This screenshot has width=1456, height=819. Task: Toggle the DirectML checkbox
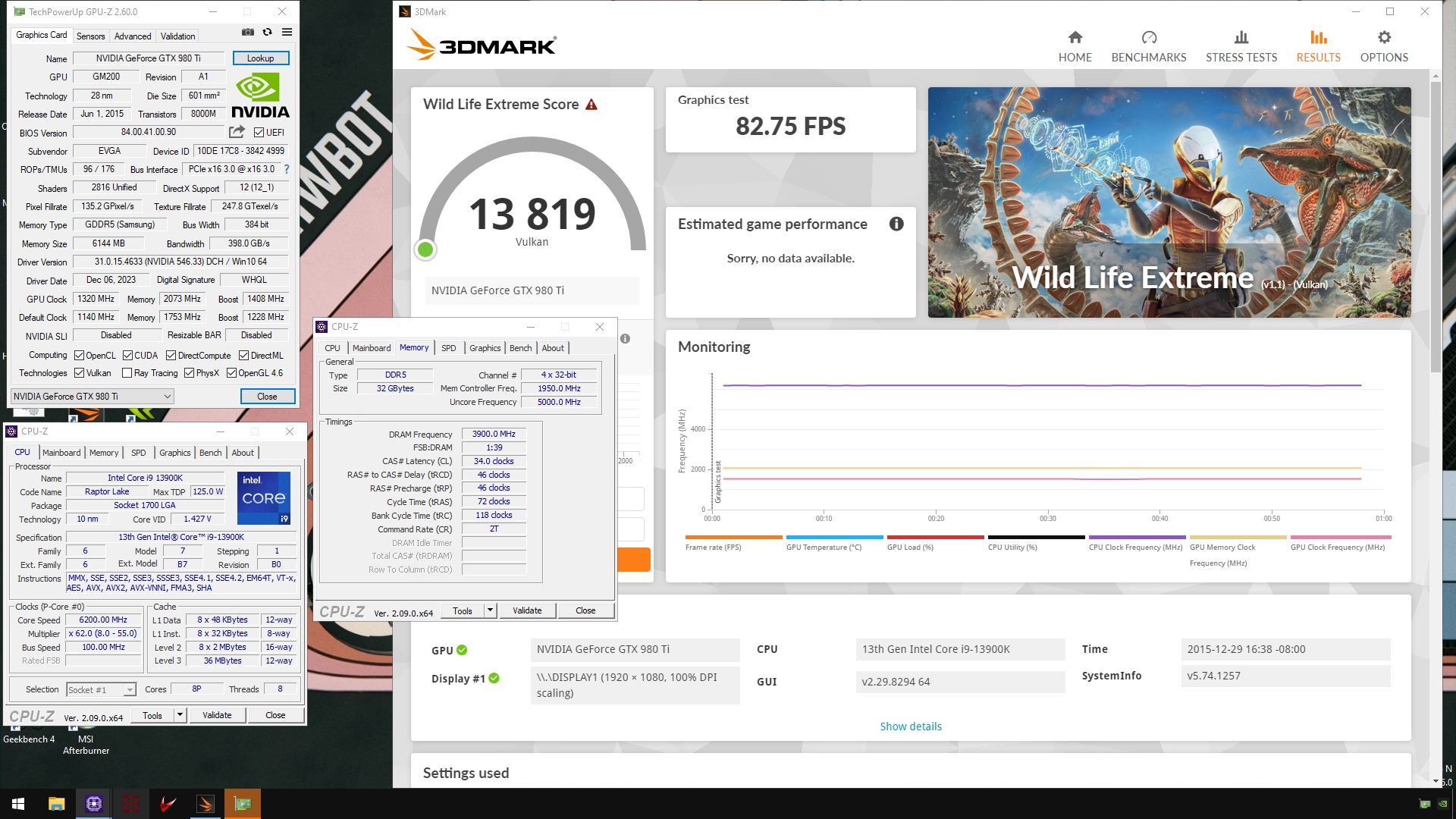coord(243,355)
